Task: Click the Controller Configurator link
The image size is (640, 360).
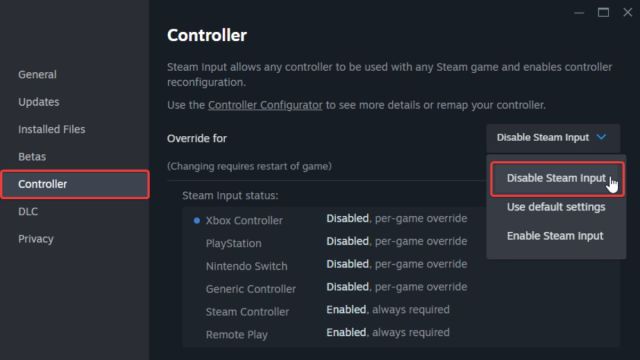Action: pos(265,105)
